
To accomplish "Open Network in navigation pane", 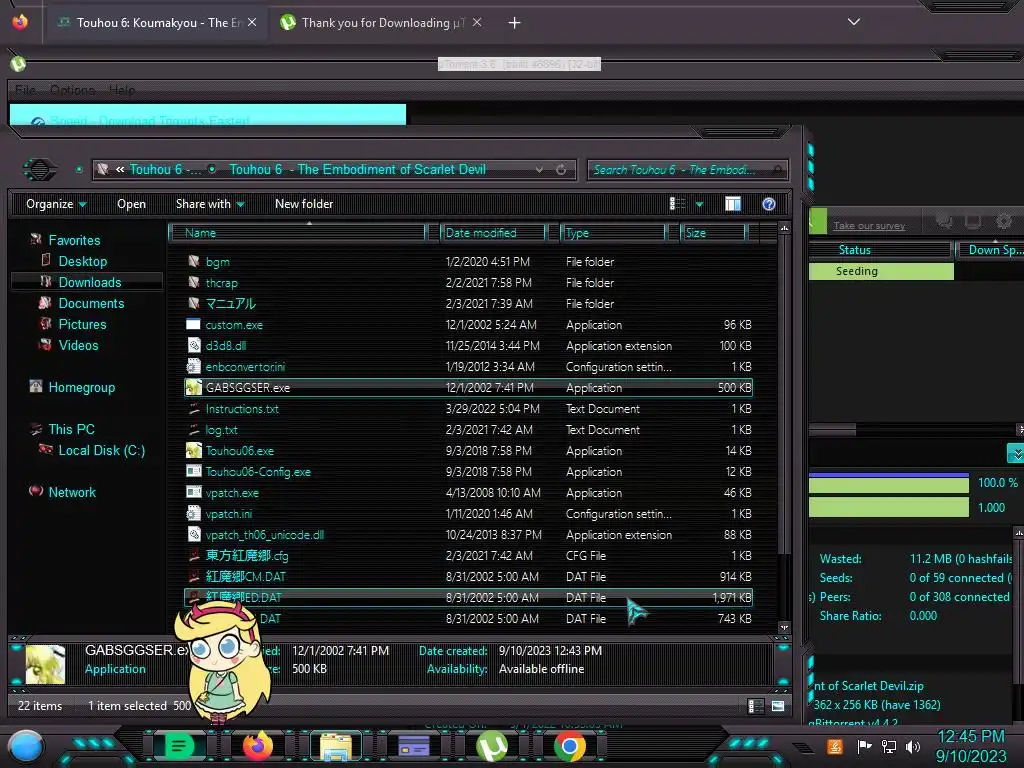I will click(x=72, y=492).
